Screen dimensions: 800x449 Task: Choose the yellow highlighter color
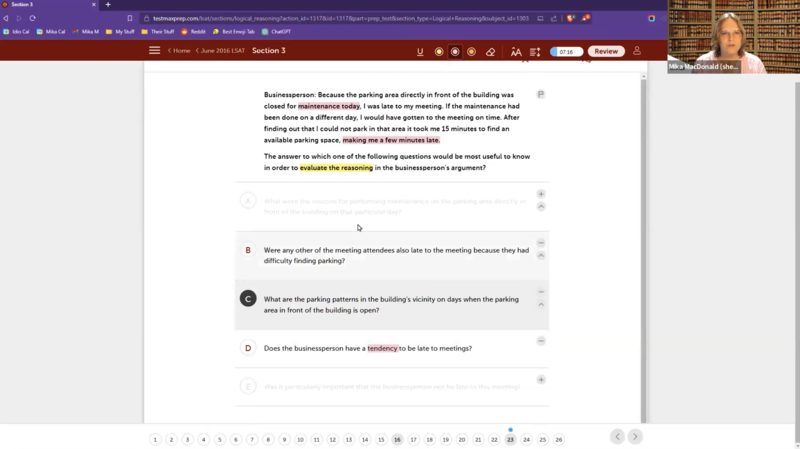pos(438,51)
